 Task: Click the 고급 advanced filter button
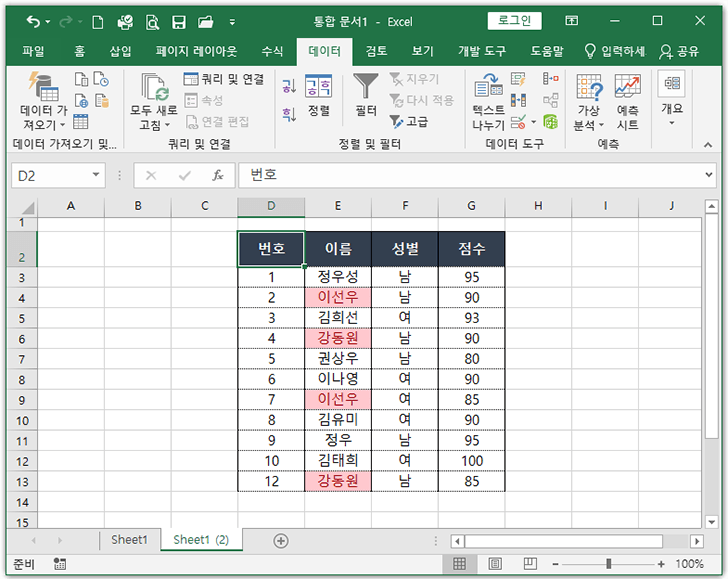tap(409, 122)
